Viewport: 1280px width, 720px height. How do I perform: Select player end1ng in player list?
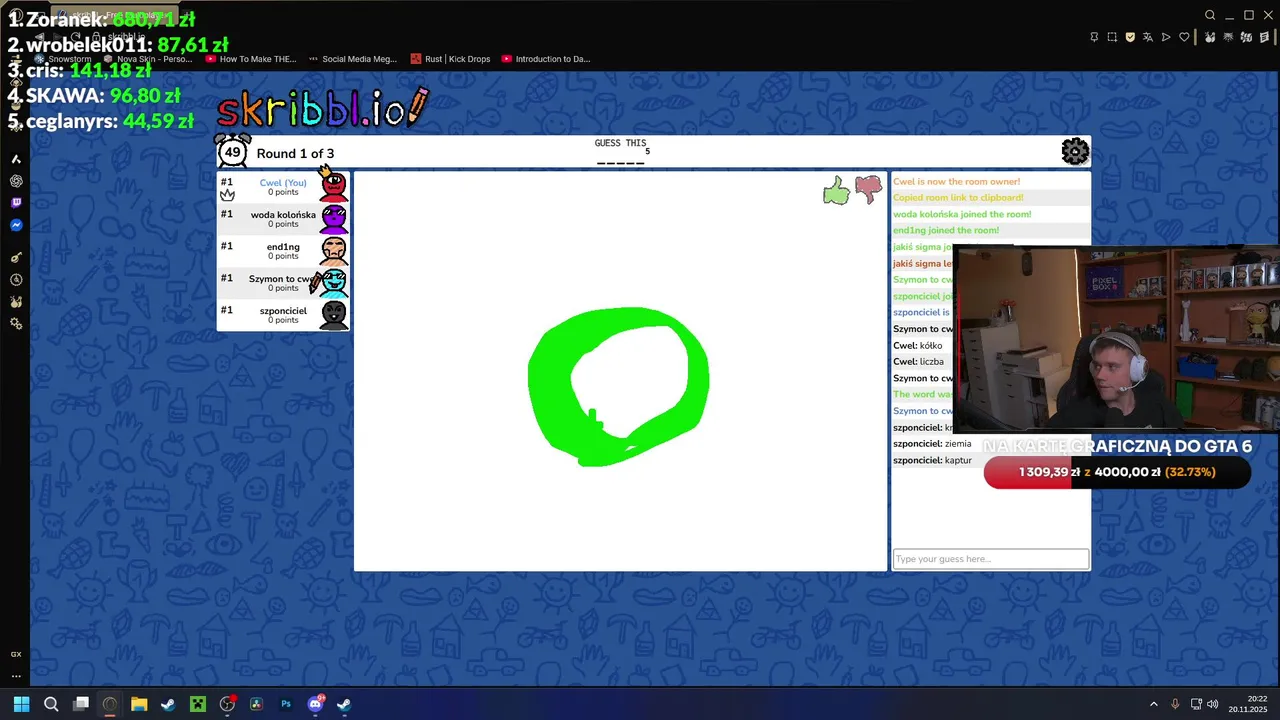pos(283,251)
